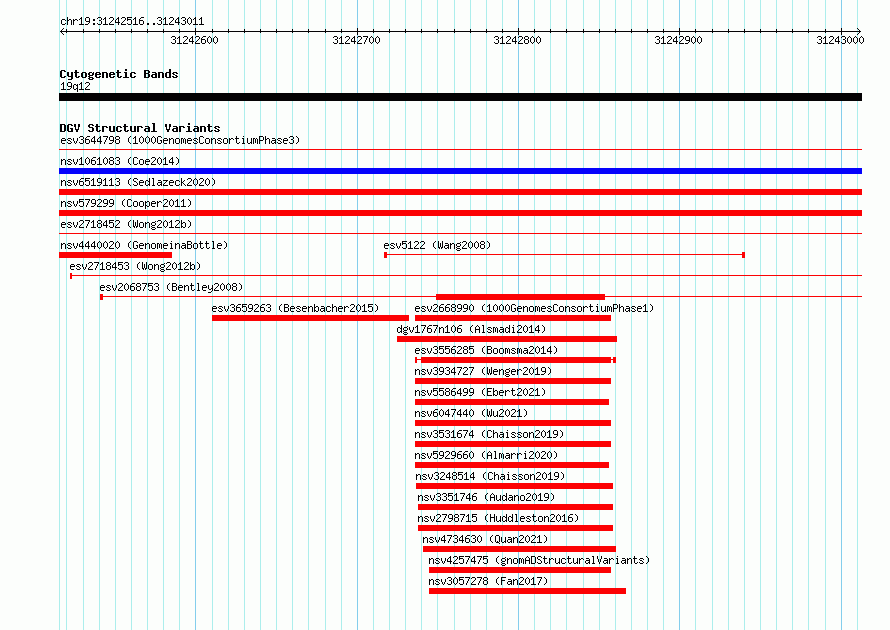The height and width of the screenshot is (630, 890).
Task: Click the esv2718453 (Wong2012b) label
Action: (x=135, y=266)
